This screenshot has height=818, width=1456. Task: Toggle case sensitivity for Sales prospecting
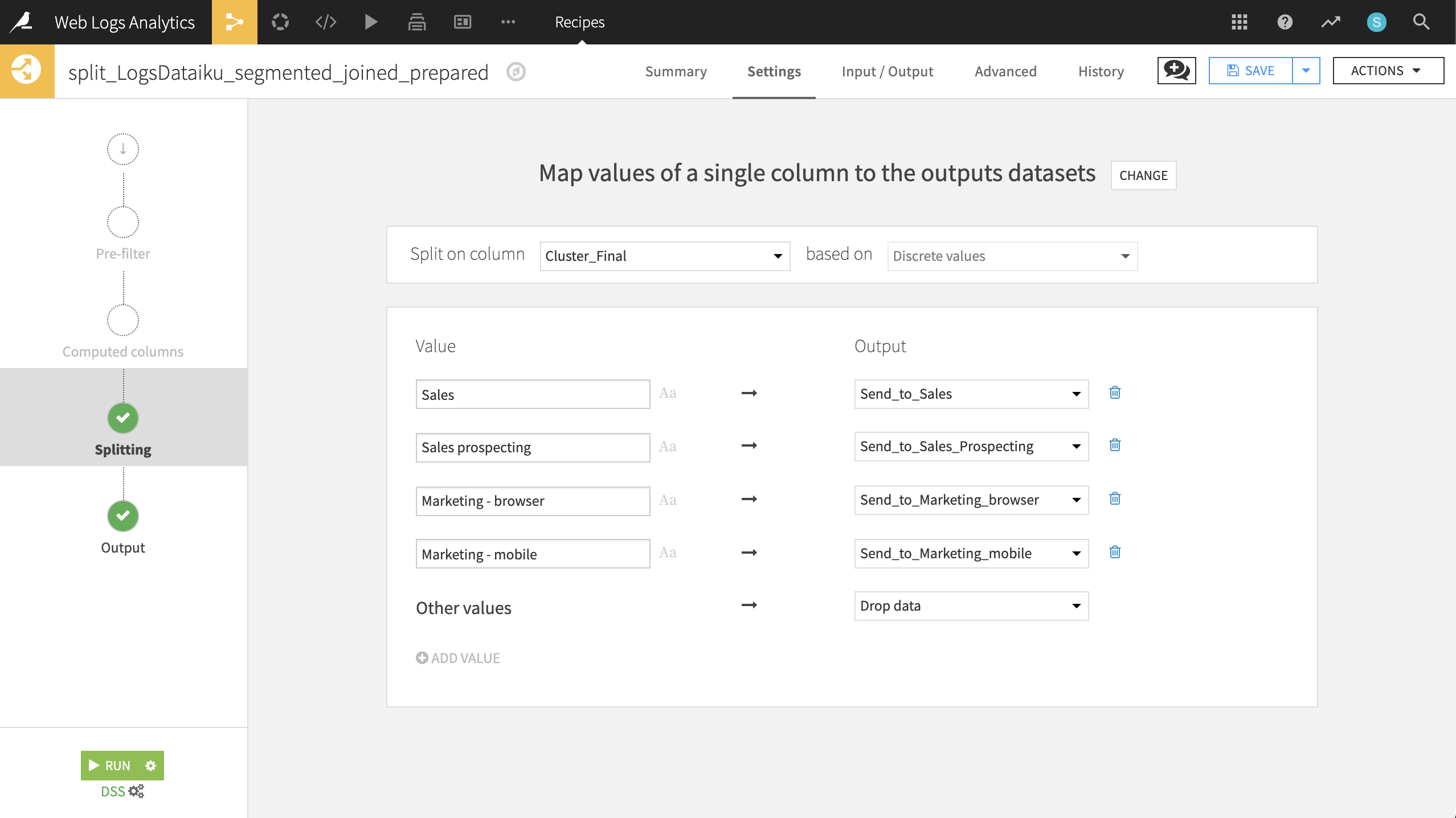[667, 446]
